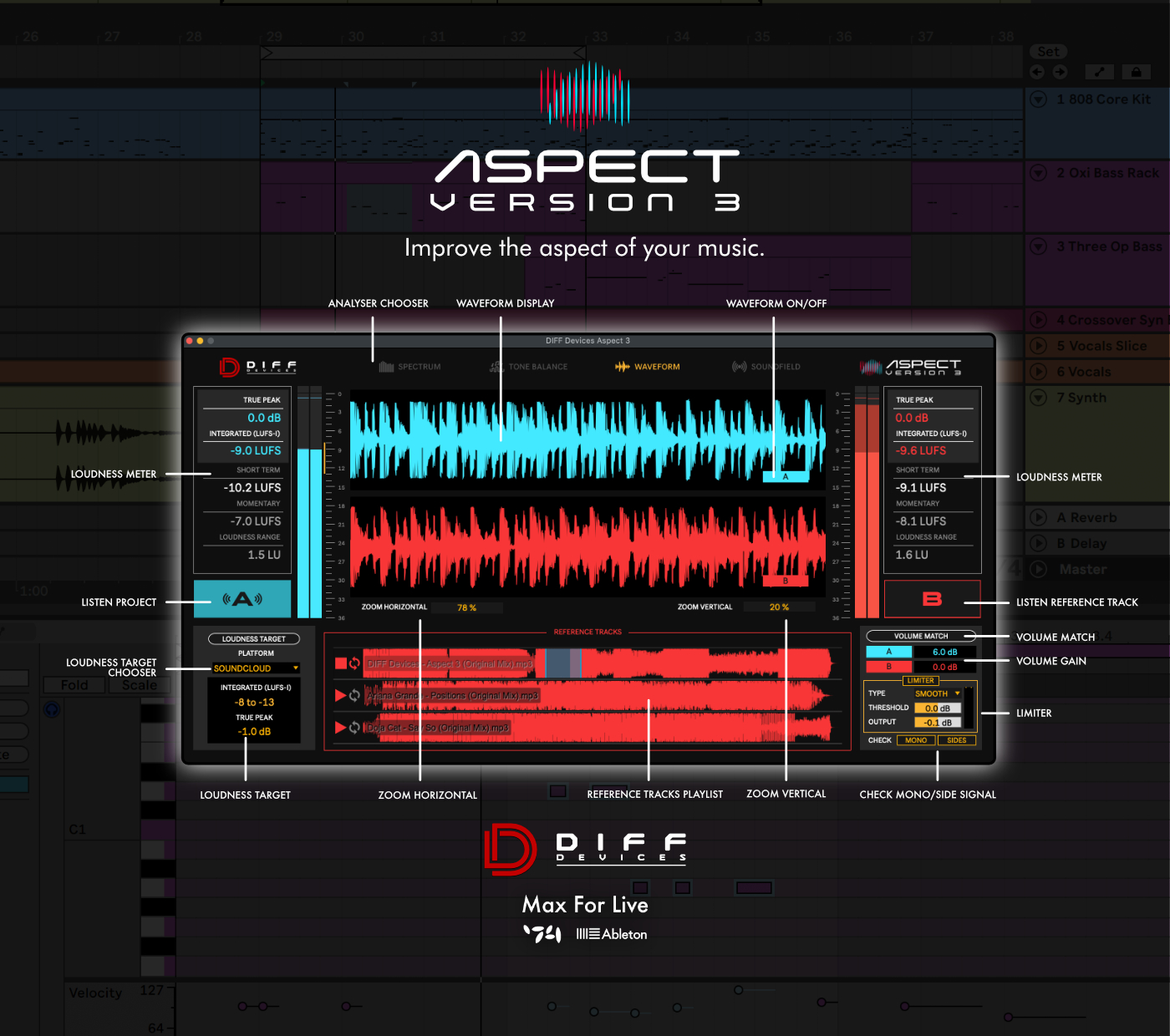Click the next locator arrow beside Set in Ableton

click(x=1060, y=72)
